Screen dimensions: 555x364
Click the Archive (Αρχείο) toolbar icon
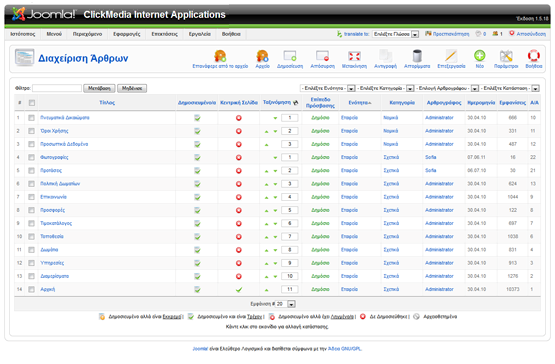pos(262,56)
